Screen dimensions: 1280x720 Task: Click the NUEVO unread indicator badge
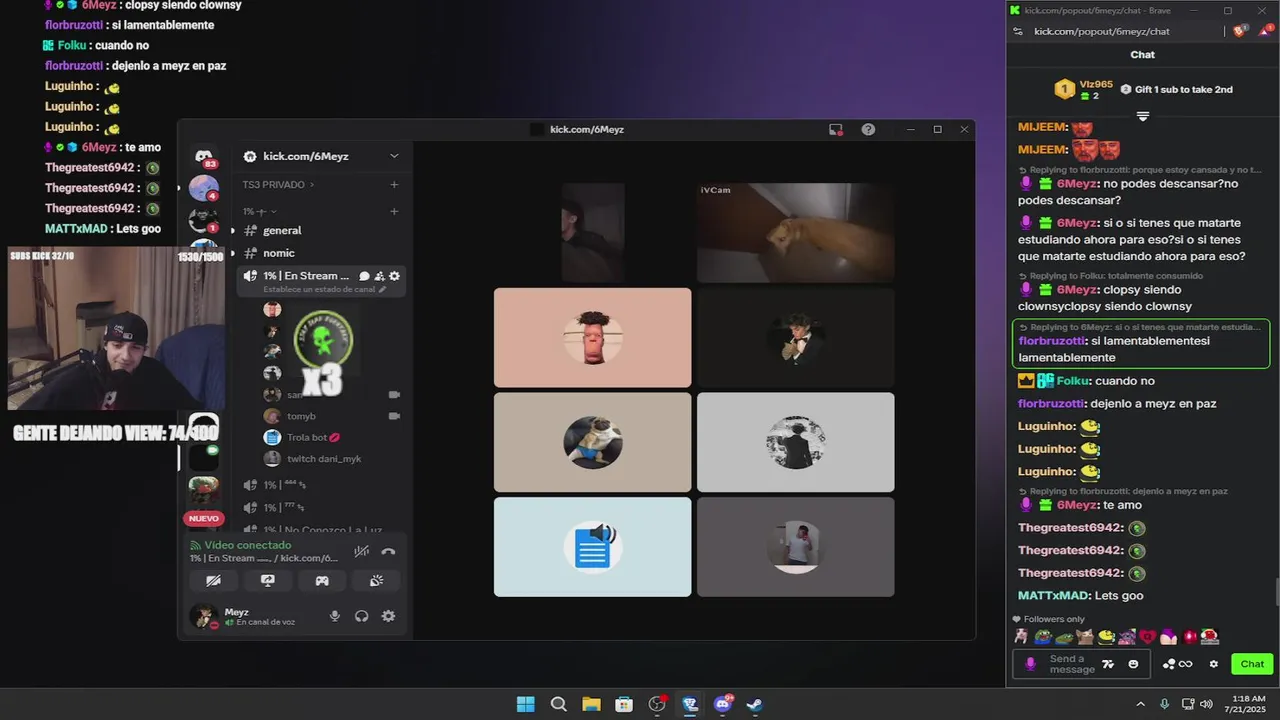204,518
